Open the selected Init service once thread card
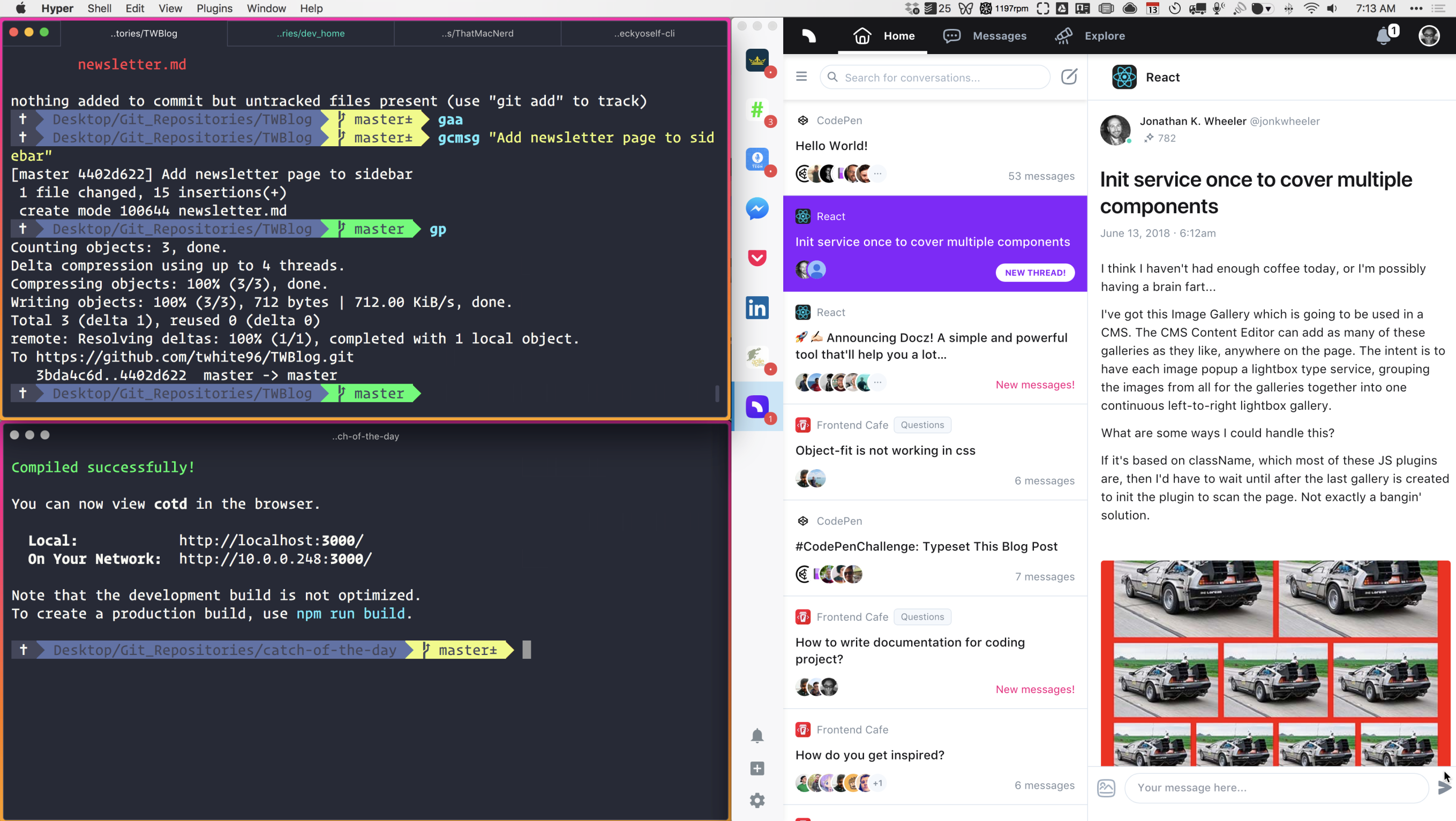The height and width of the screenshot is (821, 1456). click(x=935, y=244)
